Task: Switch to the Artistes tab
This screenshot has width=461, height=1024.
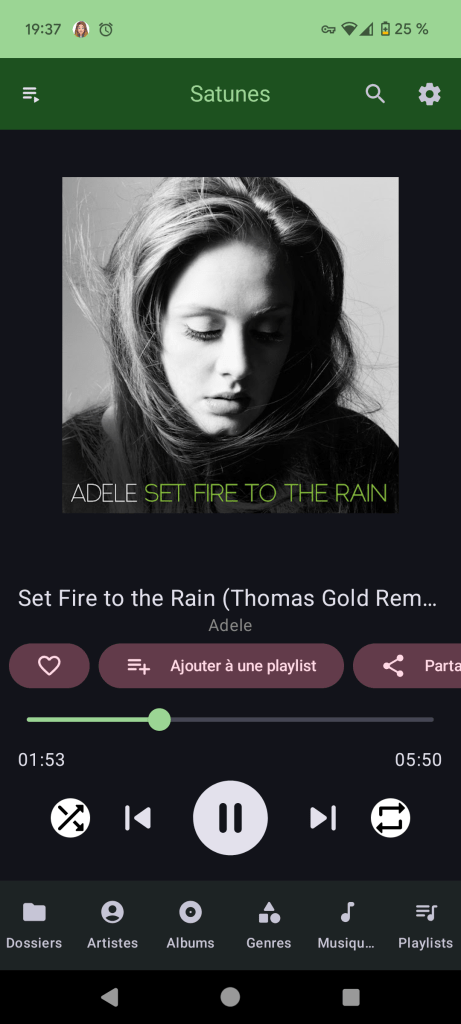Action: (112, 925)
